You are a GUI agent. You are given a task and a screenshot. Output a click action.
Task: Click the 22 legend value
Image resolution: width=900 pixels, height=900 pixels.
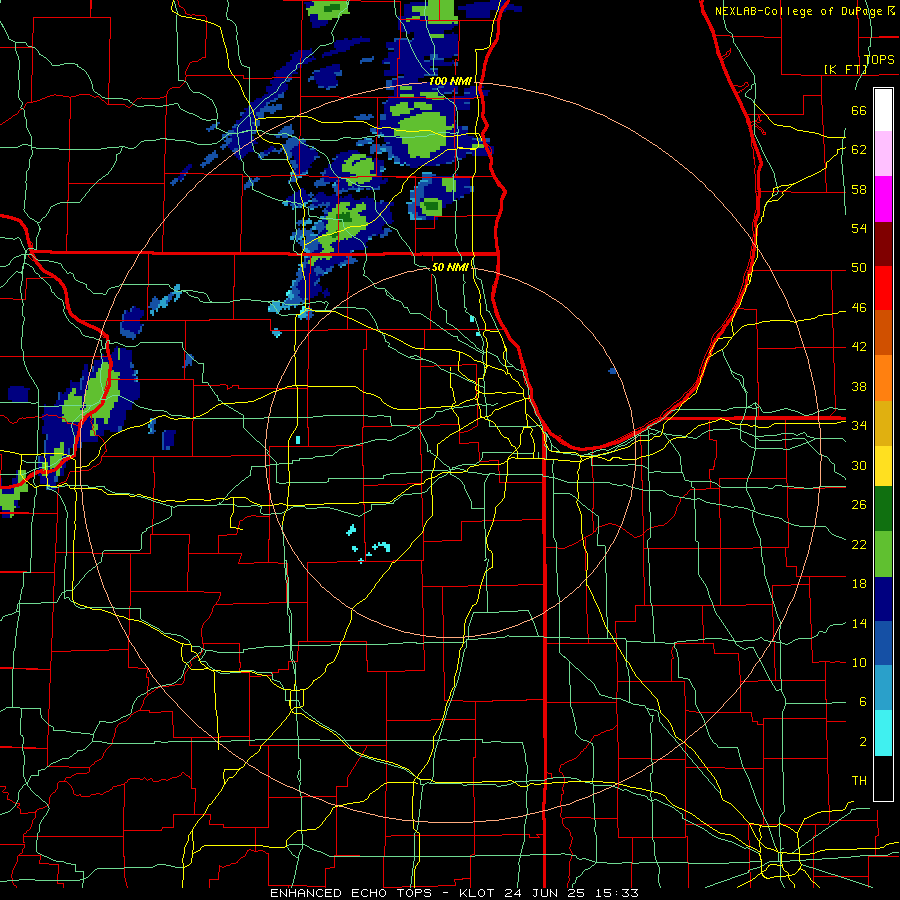tap(859, 544)
